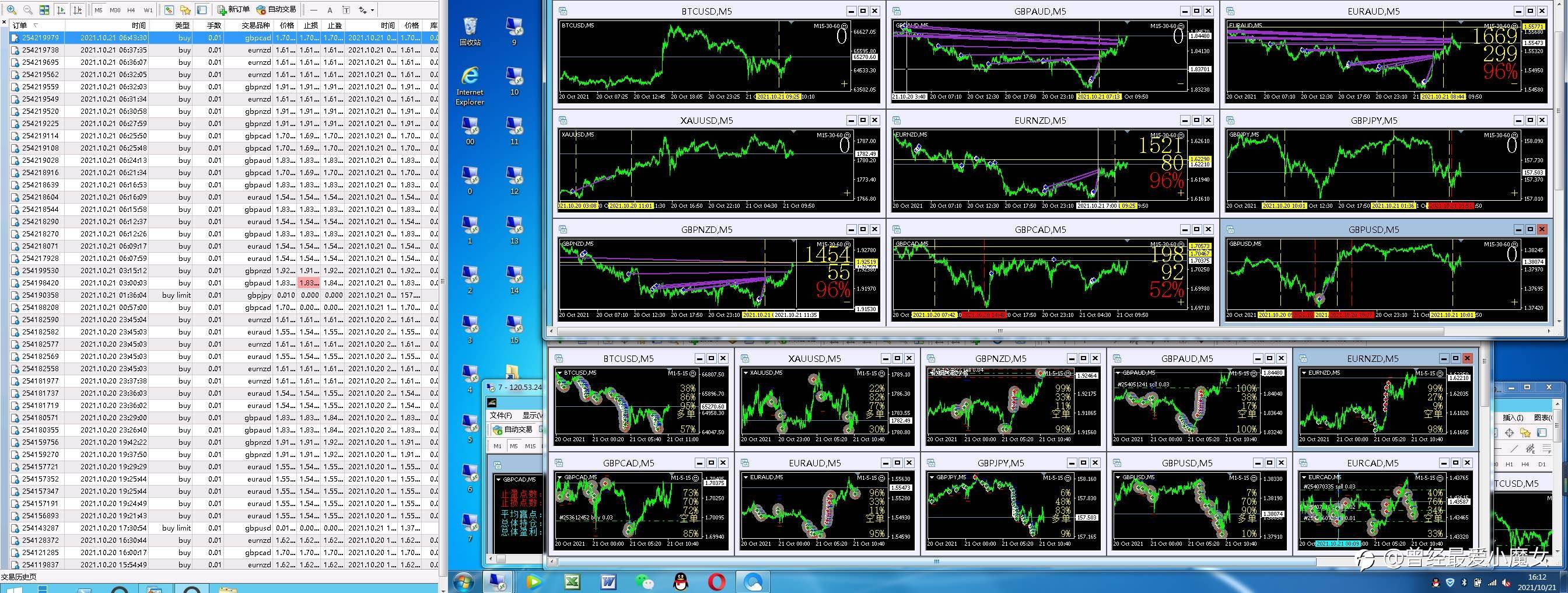Viewport: 1568px width, 593px height.
Task: Click the BTCUSD,M5 top chart title icon
Action: click(x=563, y=11)
